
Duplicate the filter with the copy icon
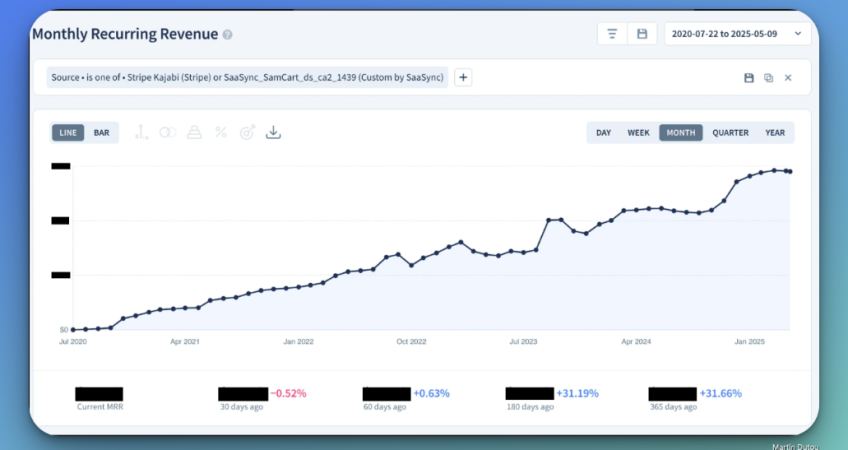click(768, 78)
